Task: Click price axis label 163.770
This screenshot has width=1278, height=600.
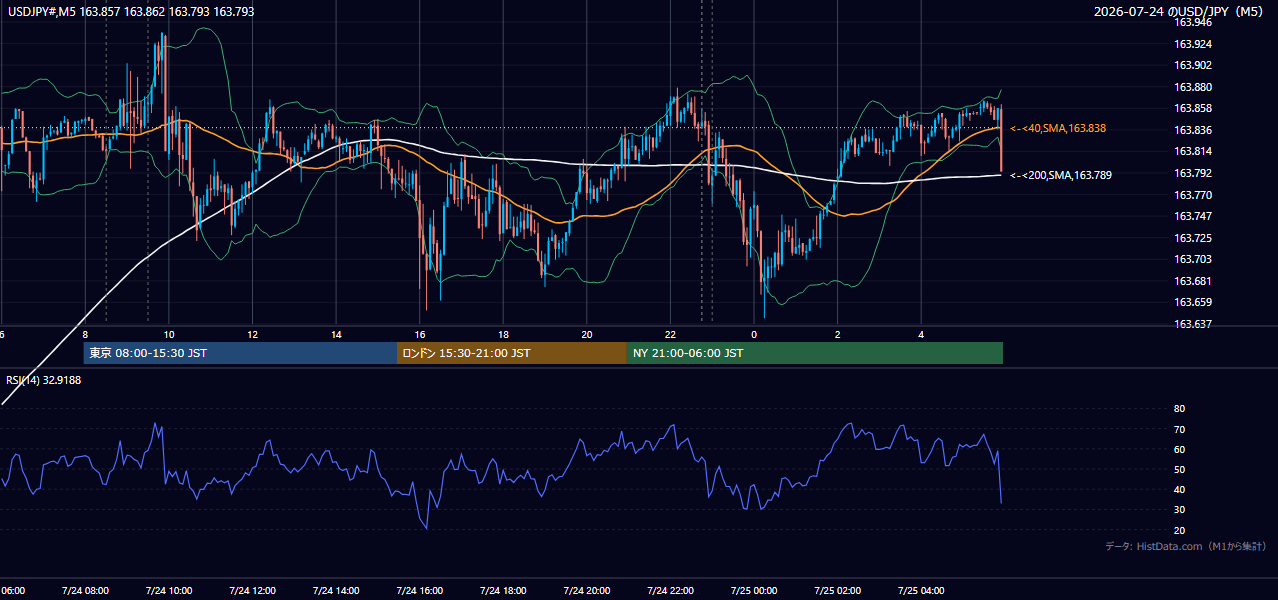Action: pos(1194,195)
